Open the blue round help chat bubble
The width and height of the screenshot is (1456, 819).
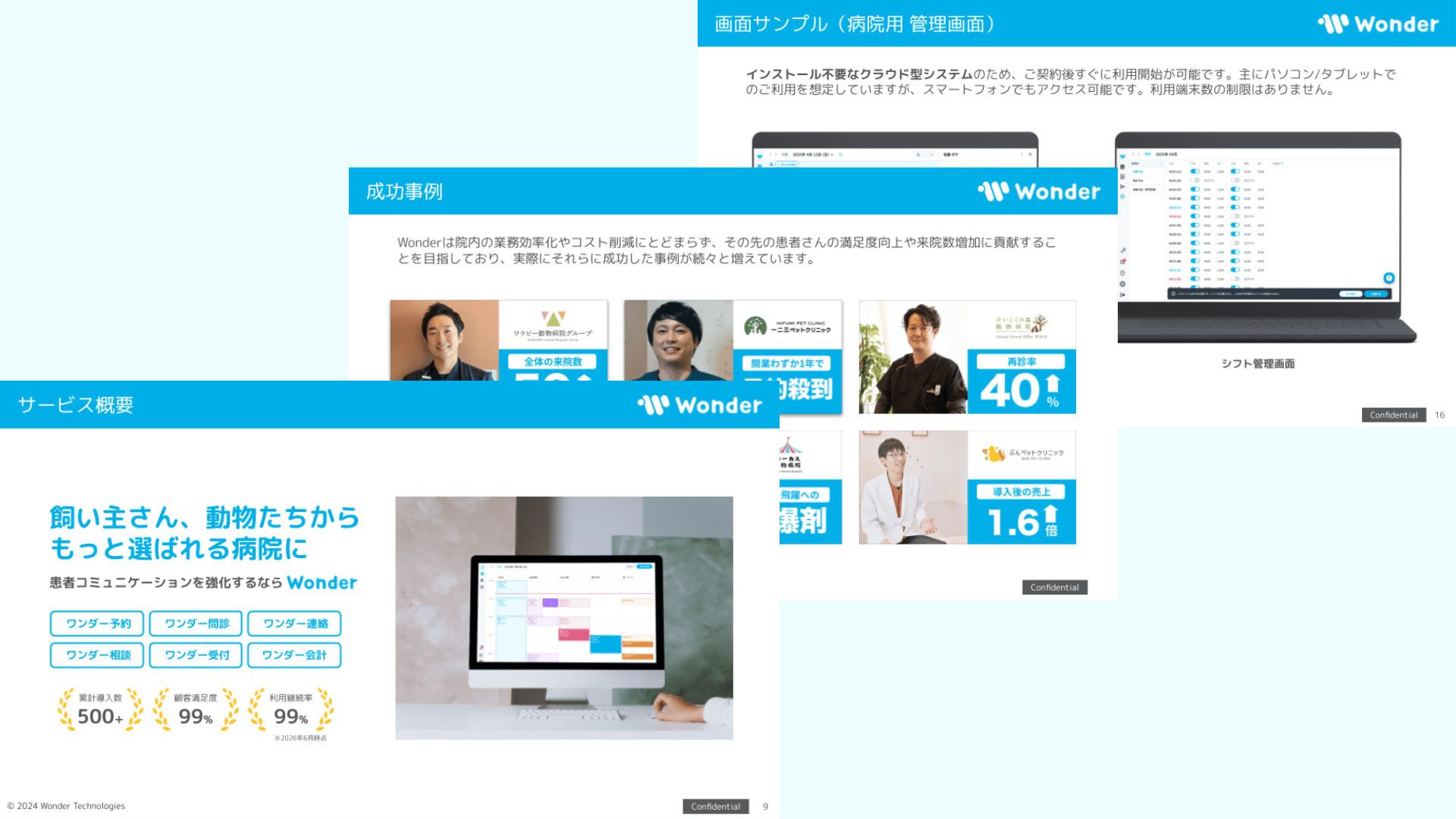(1389, 278)
